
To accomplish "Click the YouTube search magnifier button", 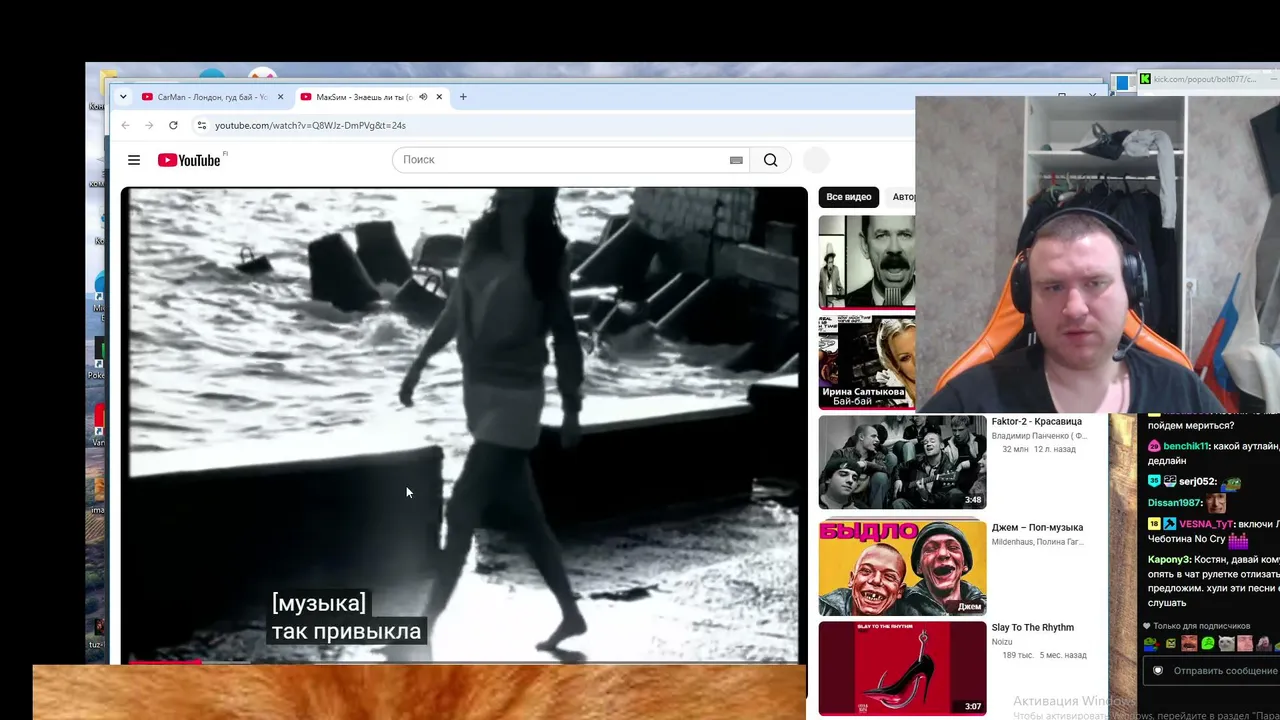I will tap(770, 160).
